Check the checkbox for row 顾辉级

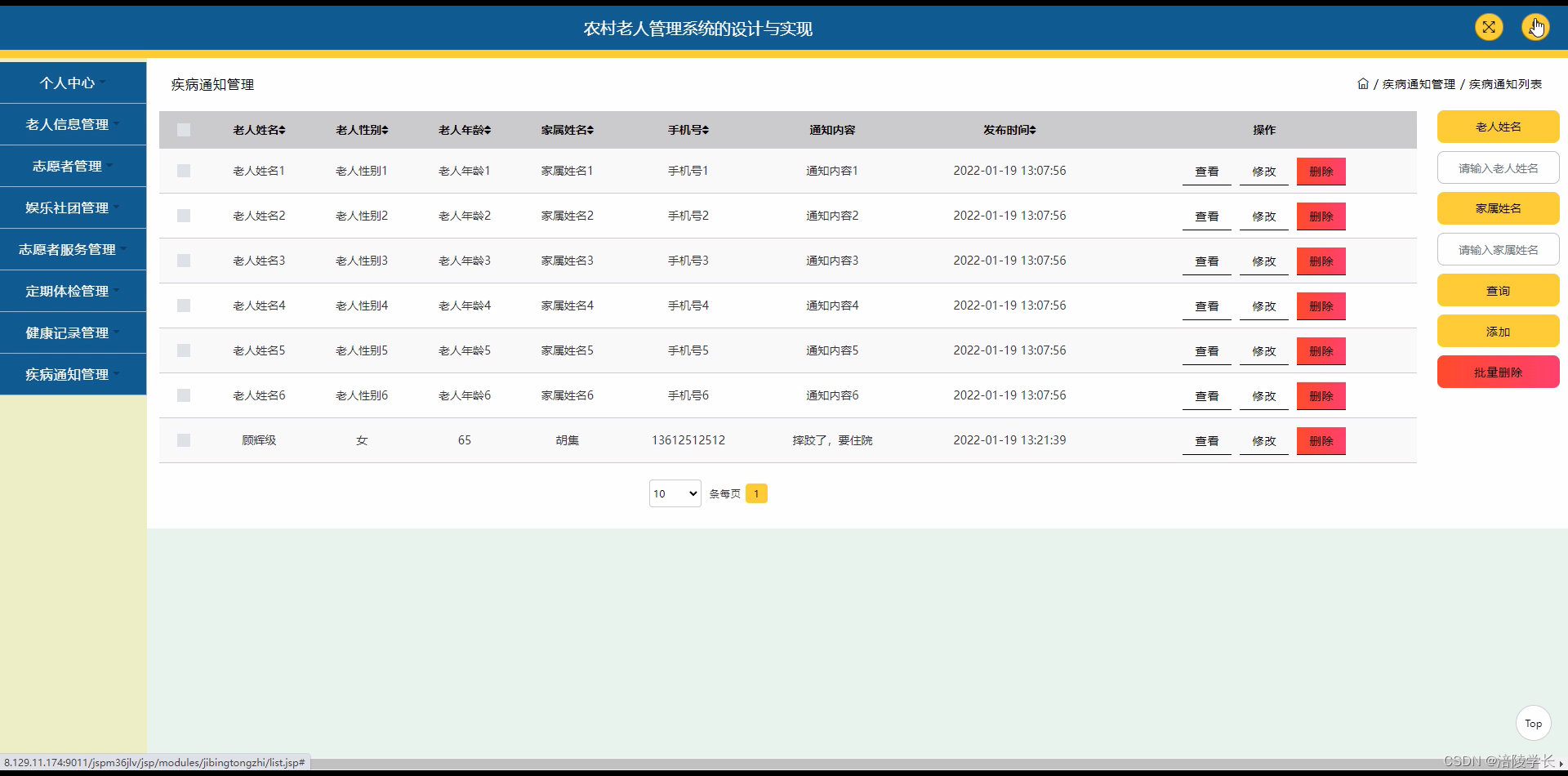(184, 440)
